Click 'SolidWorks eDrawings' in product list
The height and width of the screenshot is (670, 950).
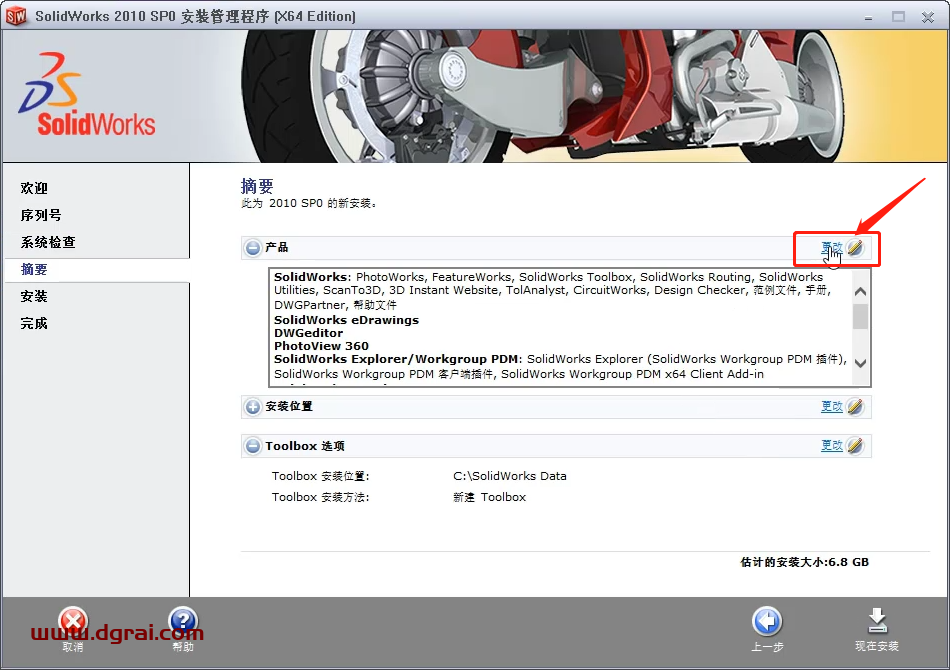[346, 320]
